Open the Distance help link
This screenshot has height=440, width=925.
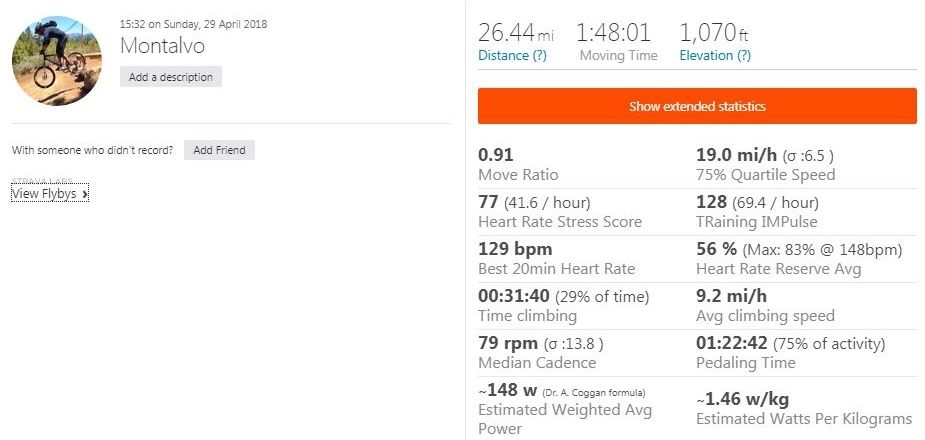click(x=512, y=56)
